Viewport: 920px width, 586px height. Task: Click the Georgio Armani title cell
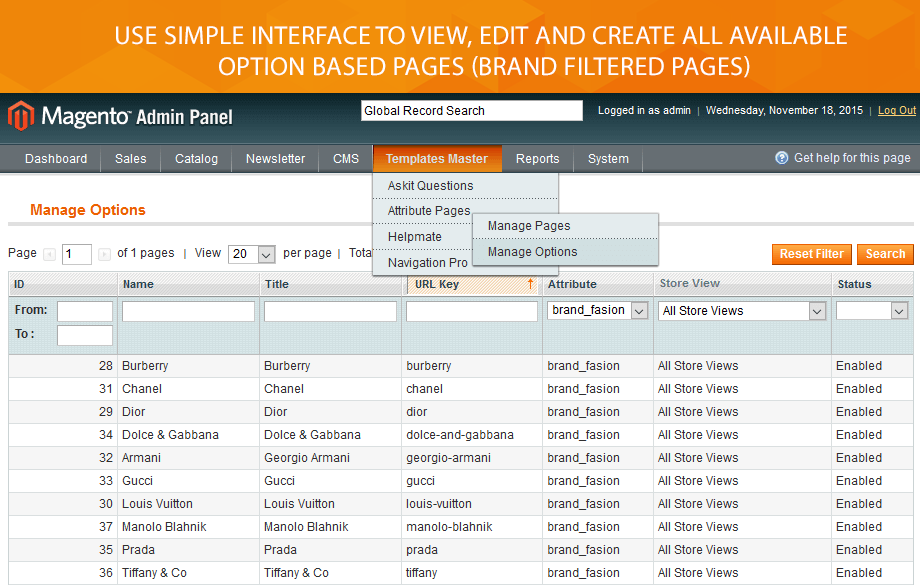330,458
